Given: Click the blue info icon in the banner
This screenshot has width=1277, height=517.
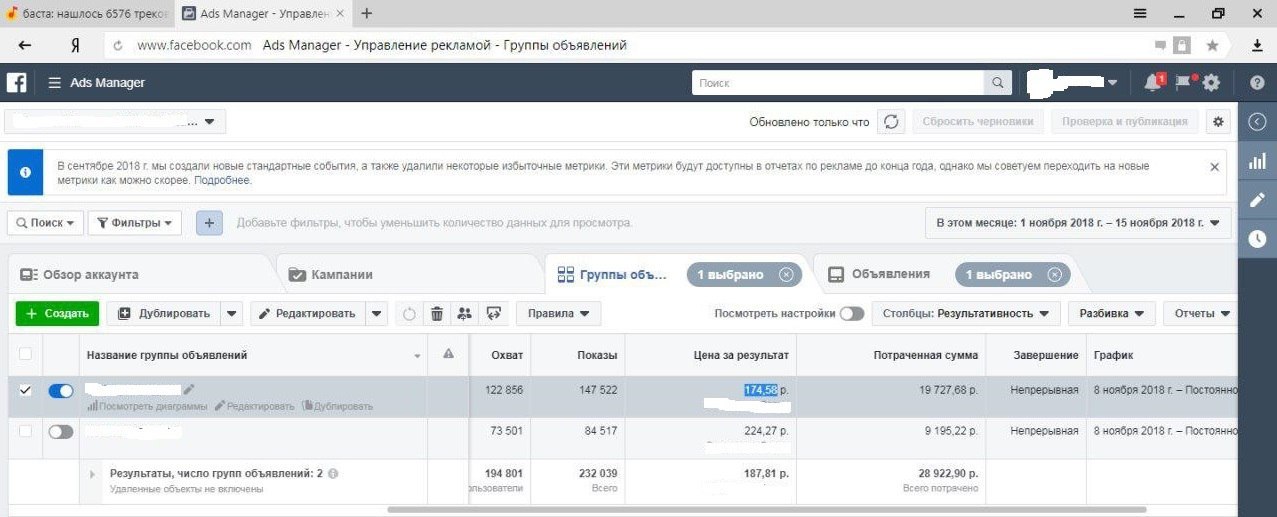Looking at the screenshot, I should click(25, 172).
